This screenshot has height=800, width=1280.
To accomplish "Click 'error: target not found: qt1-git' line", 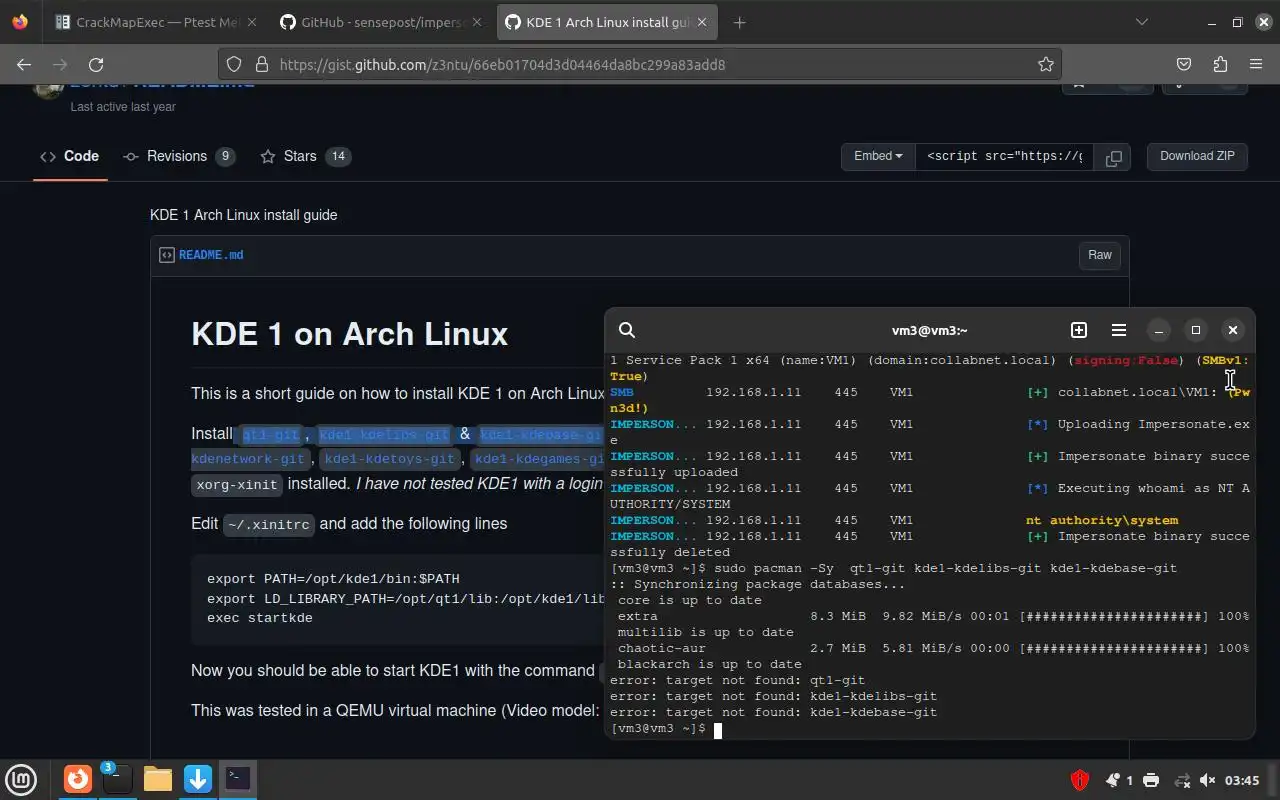I will (x=738, y=680).
